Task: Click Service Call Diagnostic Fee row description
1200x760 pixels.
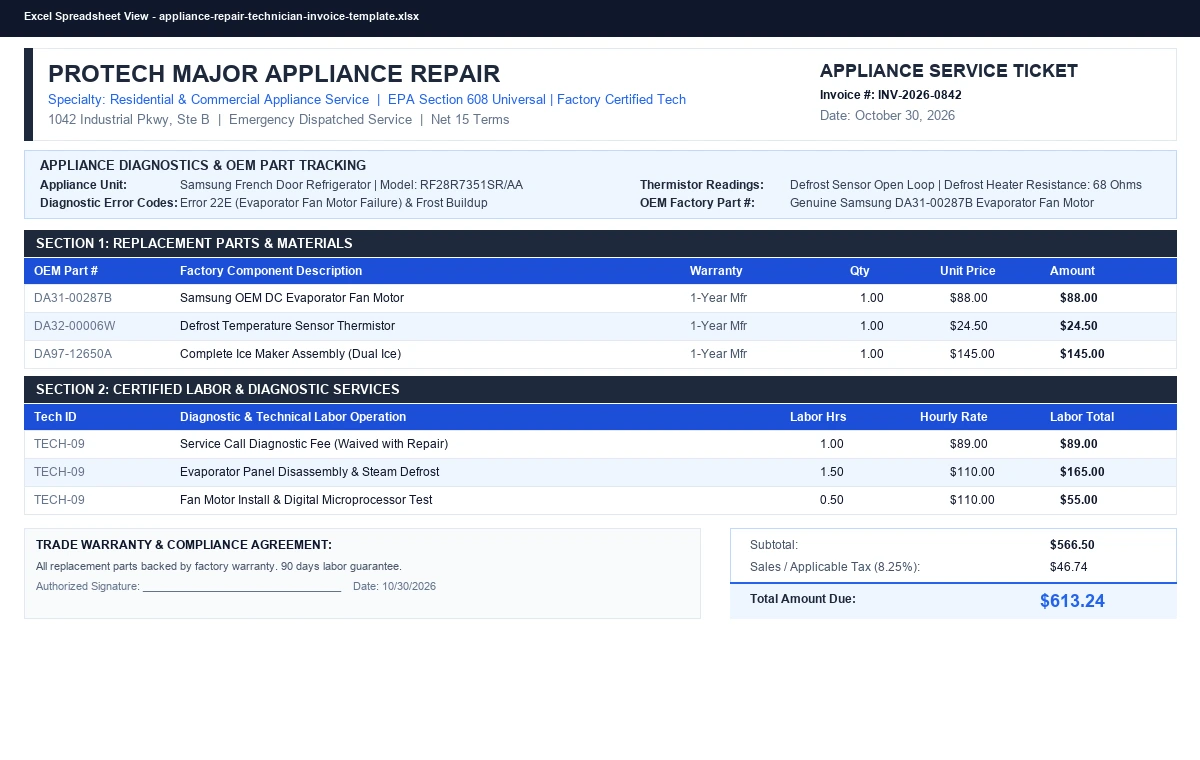Action: (314, 444)
